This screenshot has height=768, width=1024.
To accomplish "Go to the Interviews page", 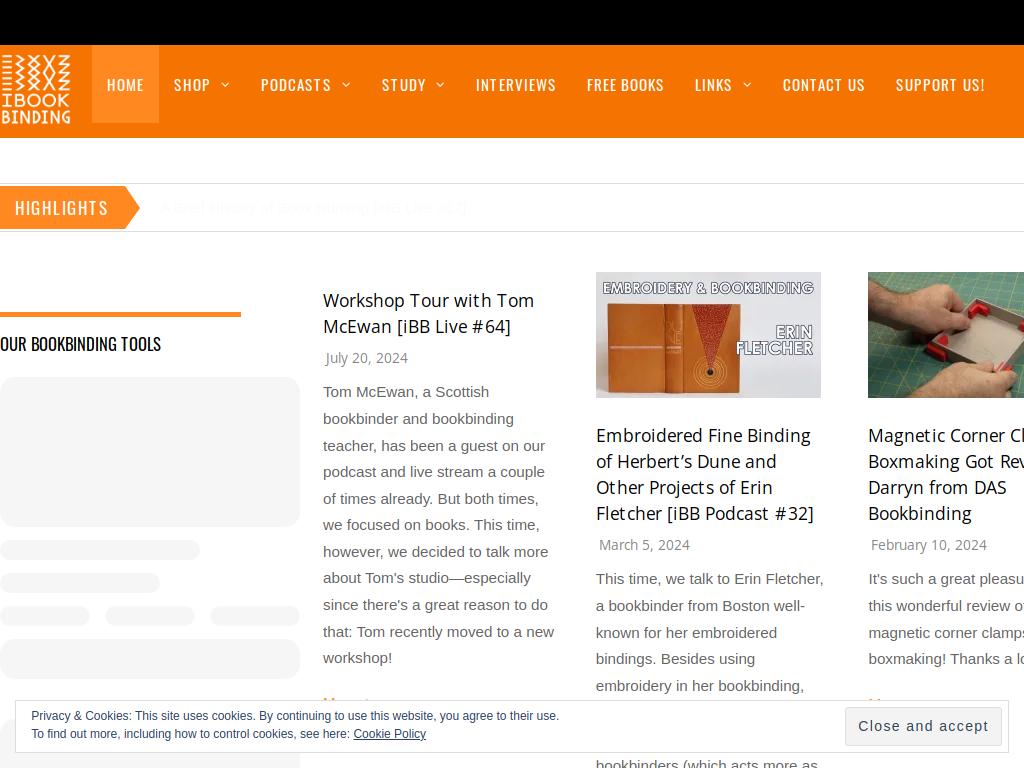I will point(515,85).
